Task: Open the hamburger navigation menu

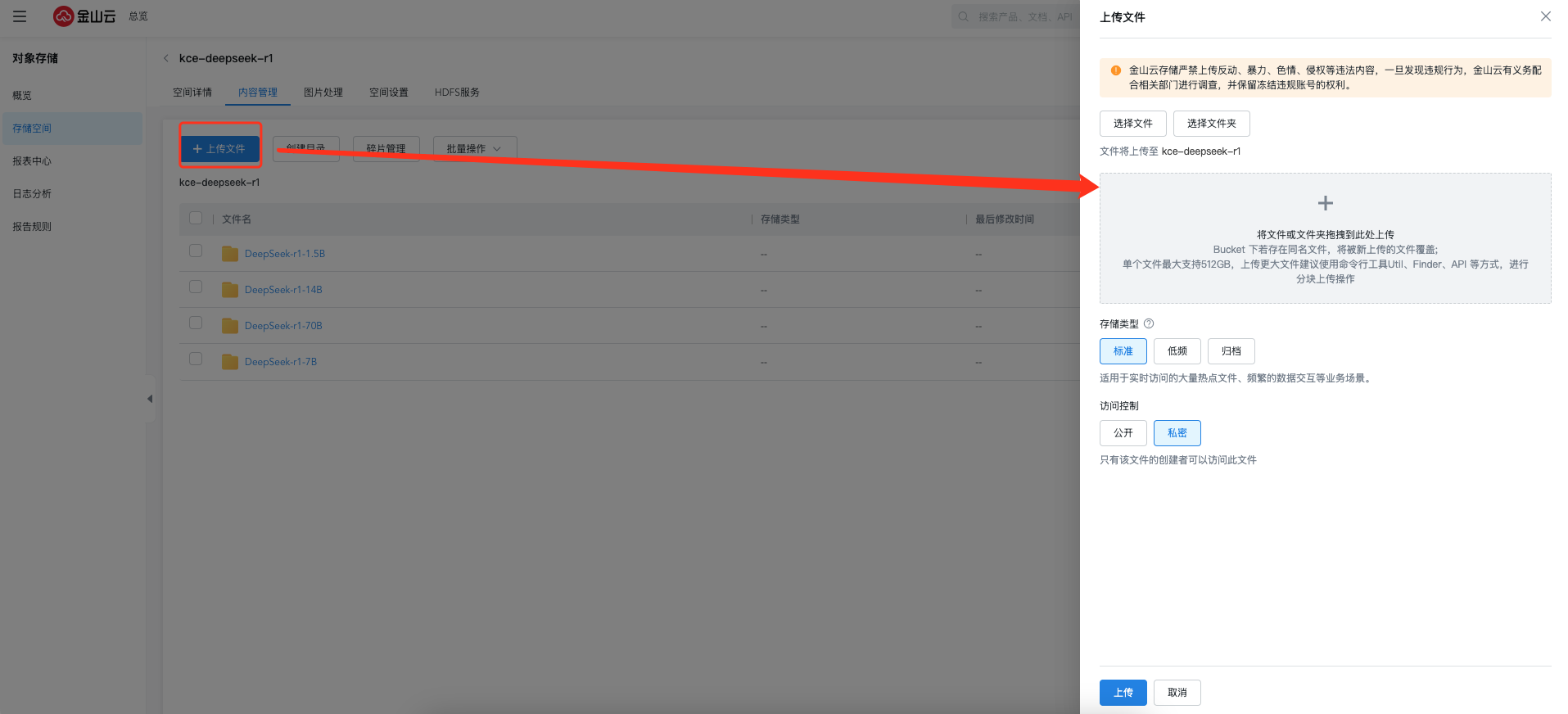Action: coord(20,16)
